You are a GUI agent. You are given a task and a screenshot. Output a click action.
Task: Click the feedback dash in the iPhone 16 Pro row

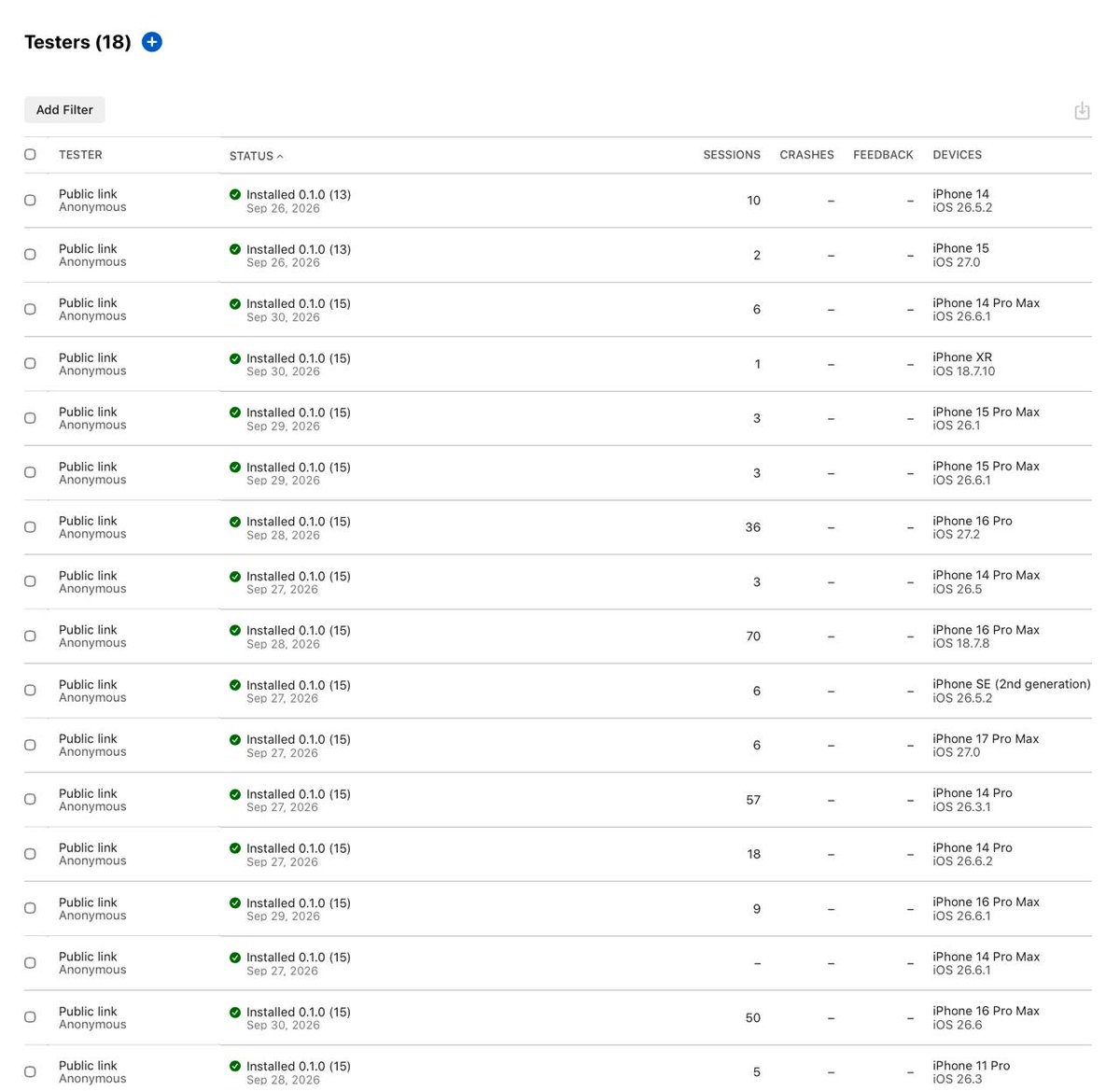pos(910,528)
